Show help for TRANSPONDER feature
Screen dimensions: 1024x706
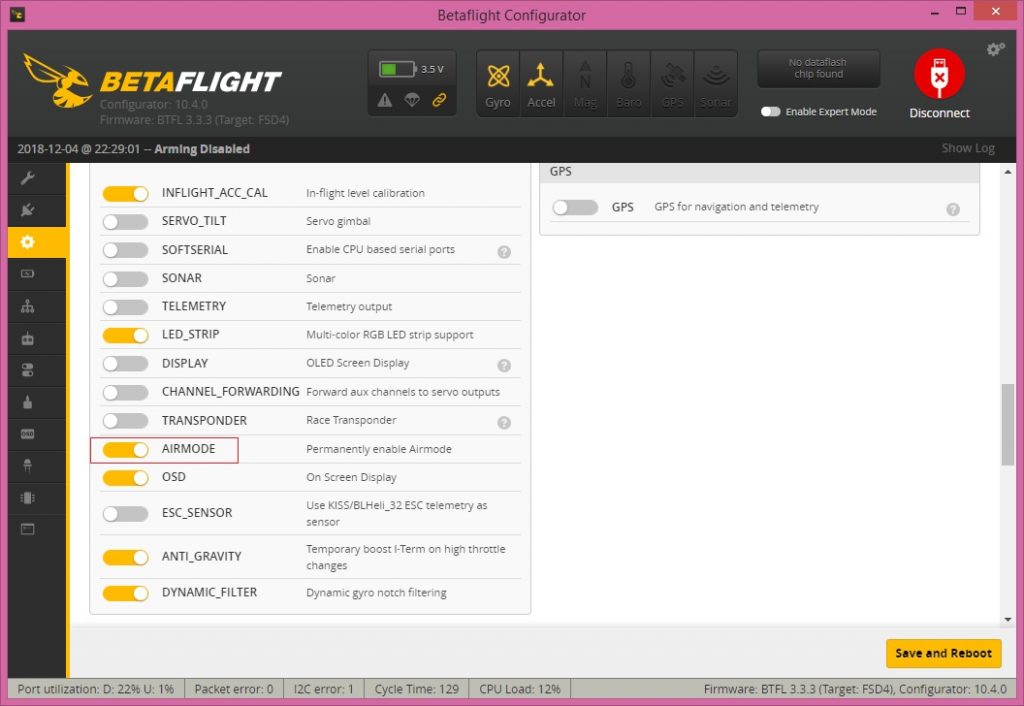[504, 423]
